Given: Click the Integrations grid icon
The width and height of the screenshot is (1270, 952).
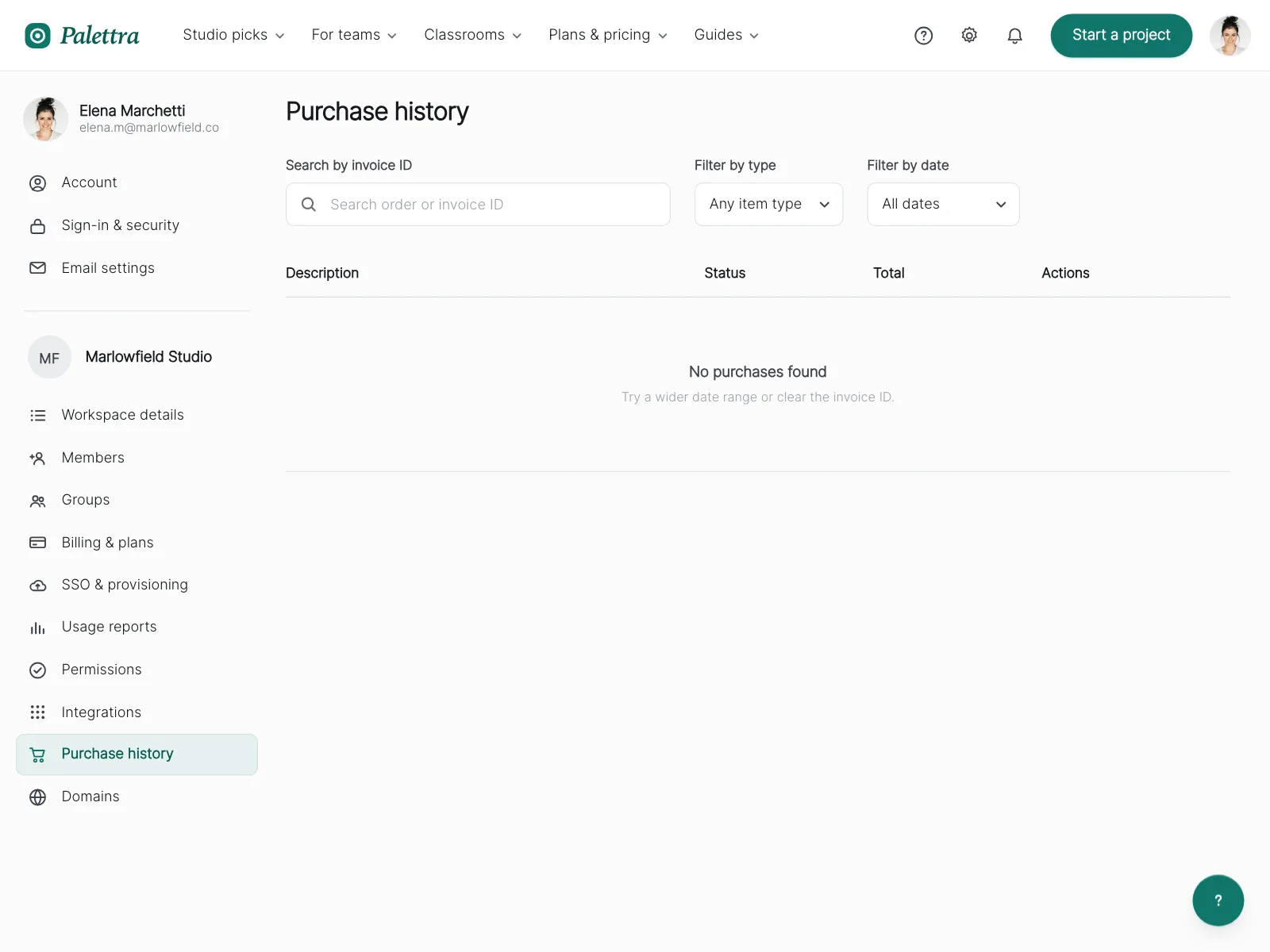Looking at the screenshot, I should click(37, 712).
